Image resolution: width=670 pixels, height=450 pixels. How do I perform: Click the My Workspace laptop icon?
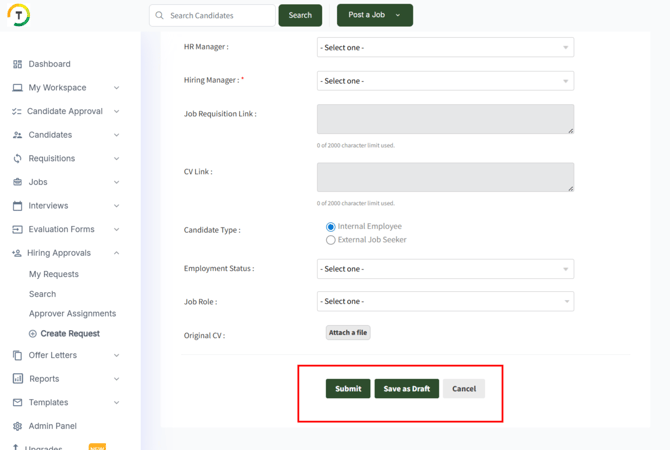tap(17, 88)
